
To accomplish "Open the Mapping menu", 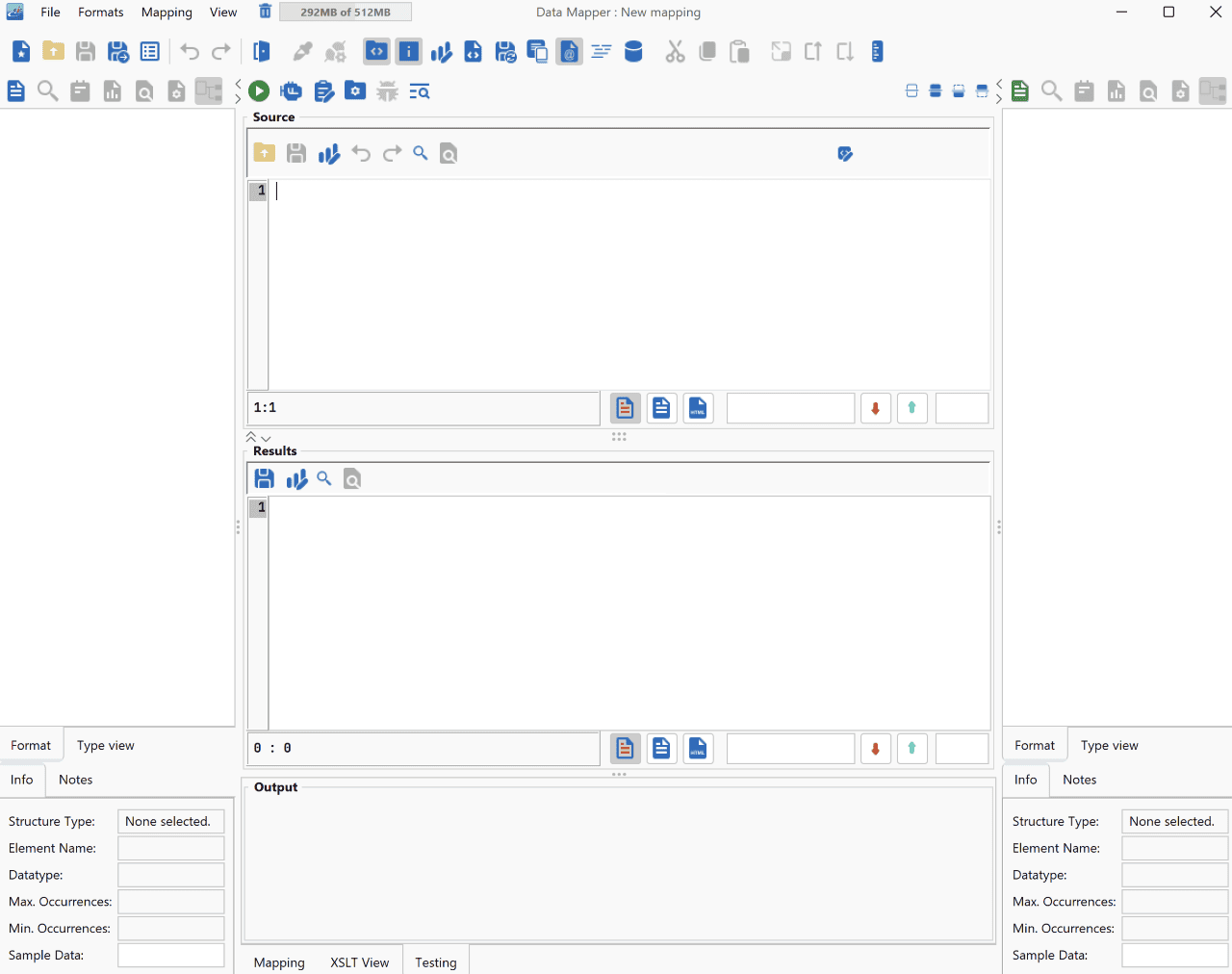I will 167,13.
